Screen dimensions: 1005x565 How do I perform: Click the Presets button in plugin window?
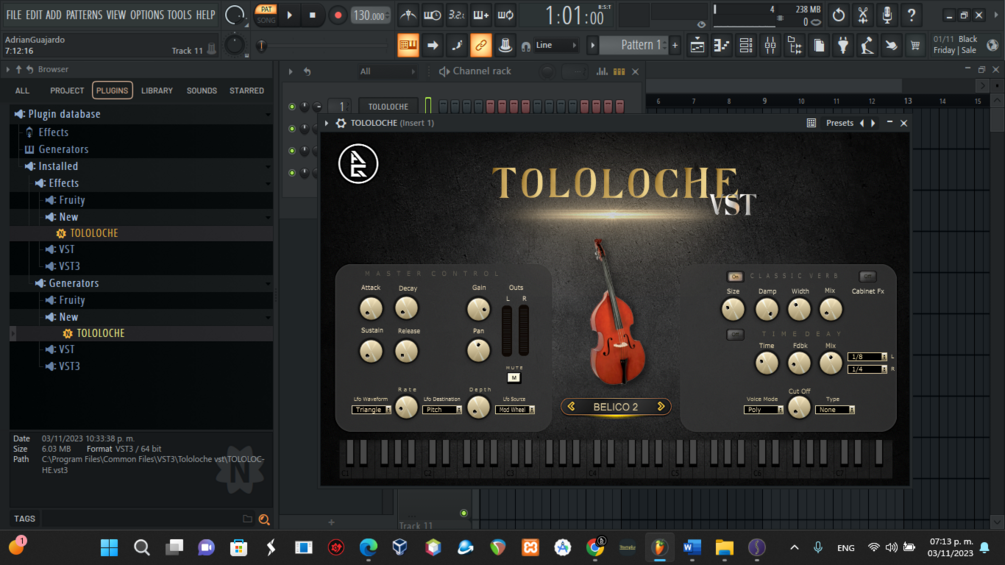tap(840, 123)
